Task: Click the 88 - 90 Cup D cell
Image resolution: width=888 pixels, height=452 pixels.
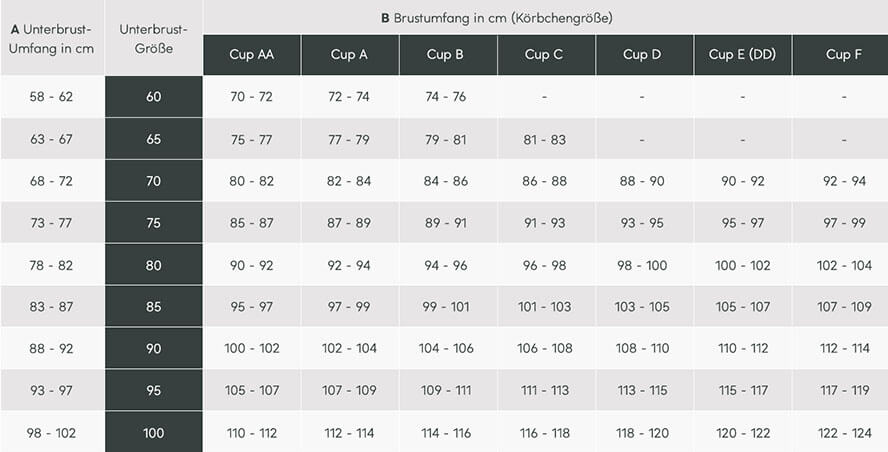Action: point(642,181)
